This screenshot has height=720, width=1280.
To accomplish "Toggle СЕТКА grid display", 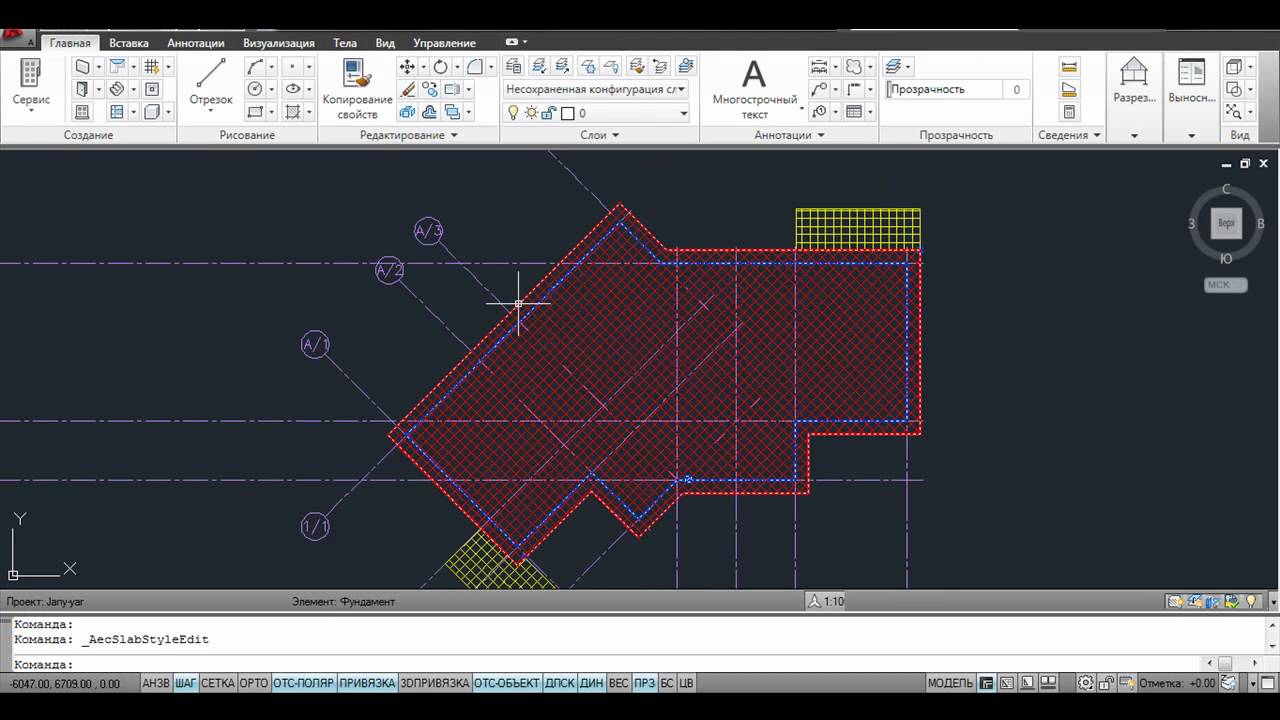I will (218, 683).
